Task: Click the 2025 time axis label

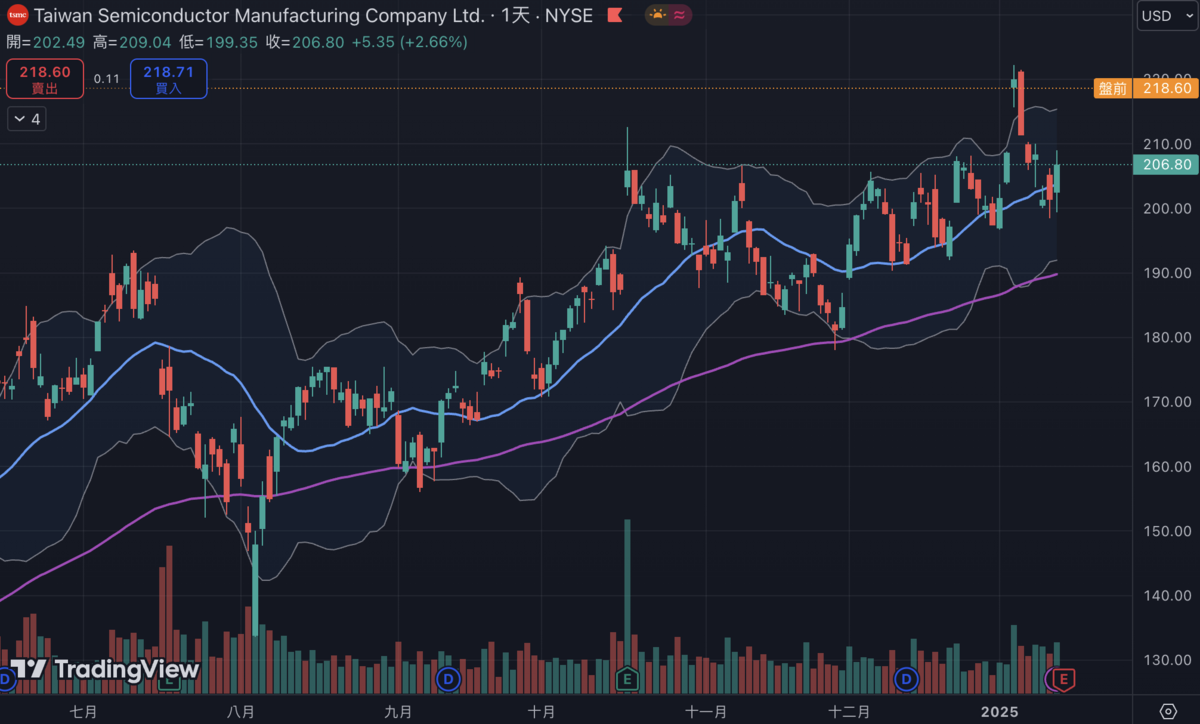Action: point(998,711)
